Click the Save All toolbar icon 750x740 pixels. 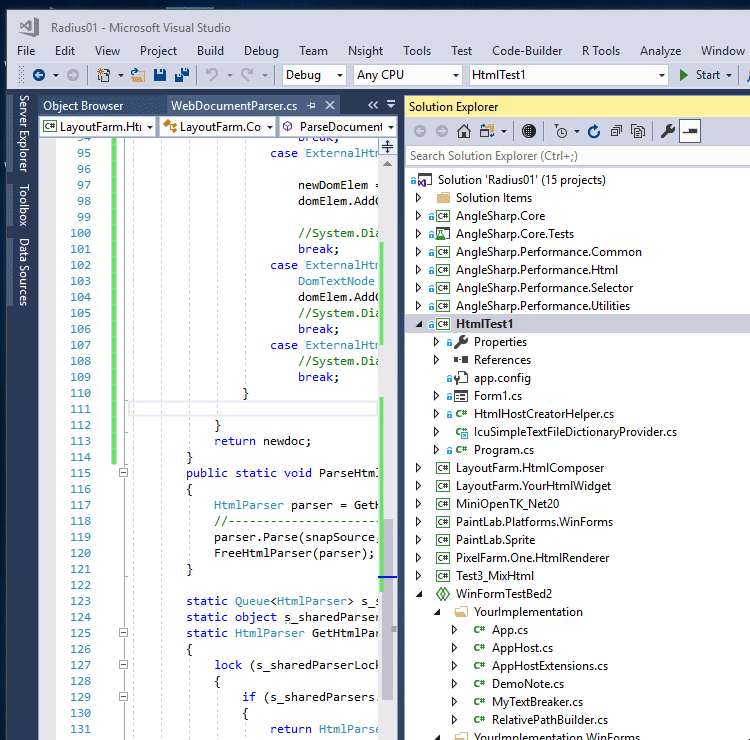coord(182,75)
